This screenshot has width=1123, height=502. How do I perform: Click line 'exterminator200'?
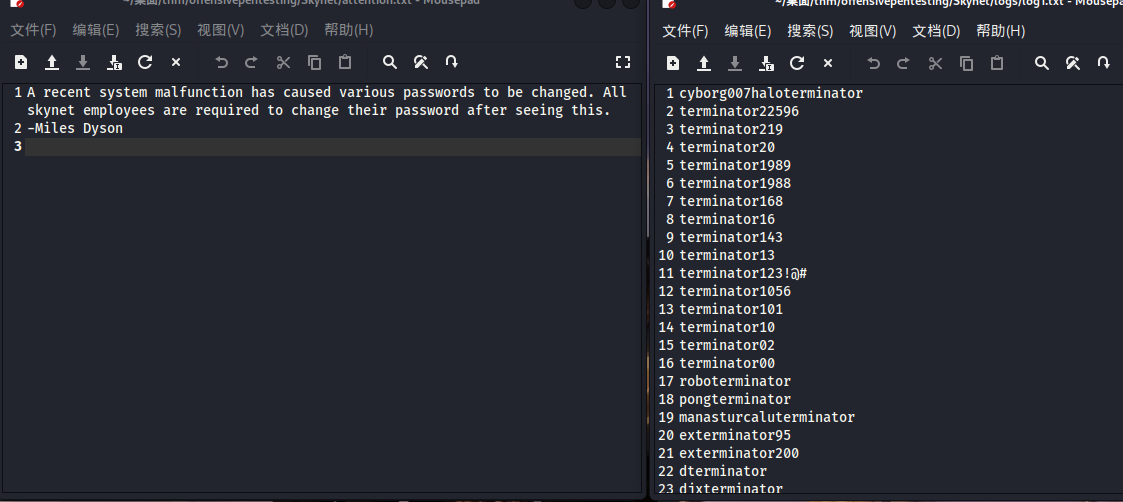pyautogui.click(x=739, y=453)
